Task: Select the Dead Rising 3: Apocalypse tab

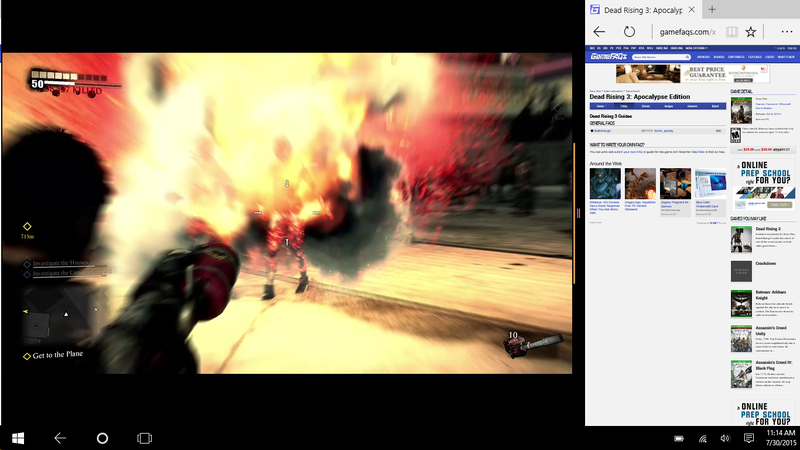Action: pos(642,10)
